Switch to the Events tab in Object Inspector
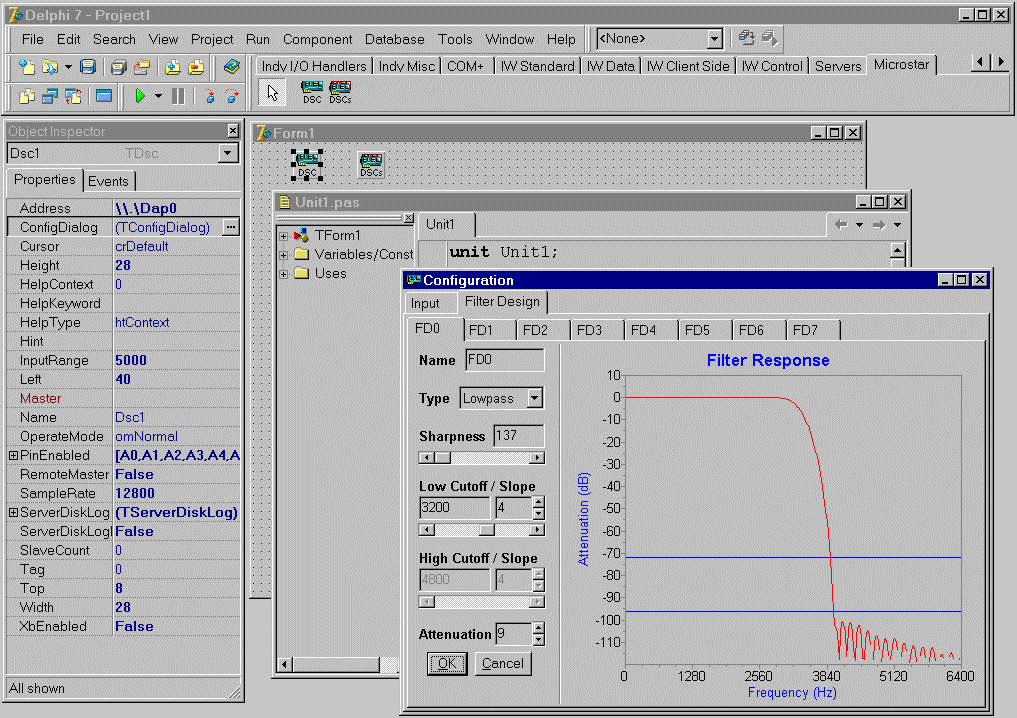1017x718 pixels. [x=109, y=181]
